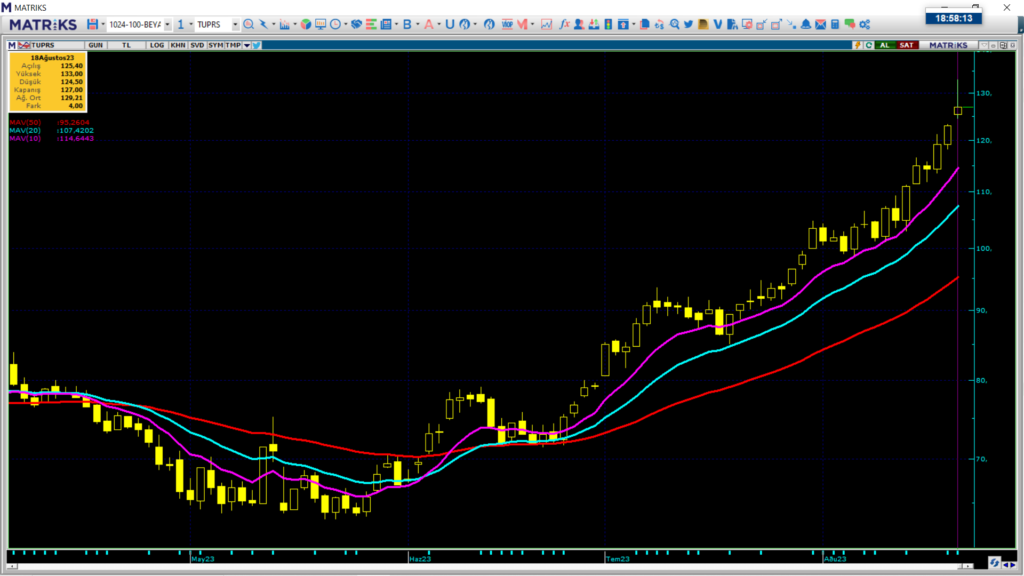The height and width of the screenshot is (576, 1024).
Task: Select the GUN period tab
Action: coord(96,45)
